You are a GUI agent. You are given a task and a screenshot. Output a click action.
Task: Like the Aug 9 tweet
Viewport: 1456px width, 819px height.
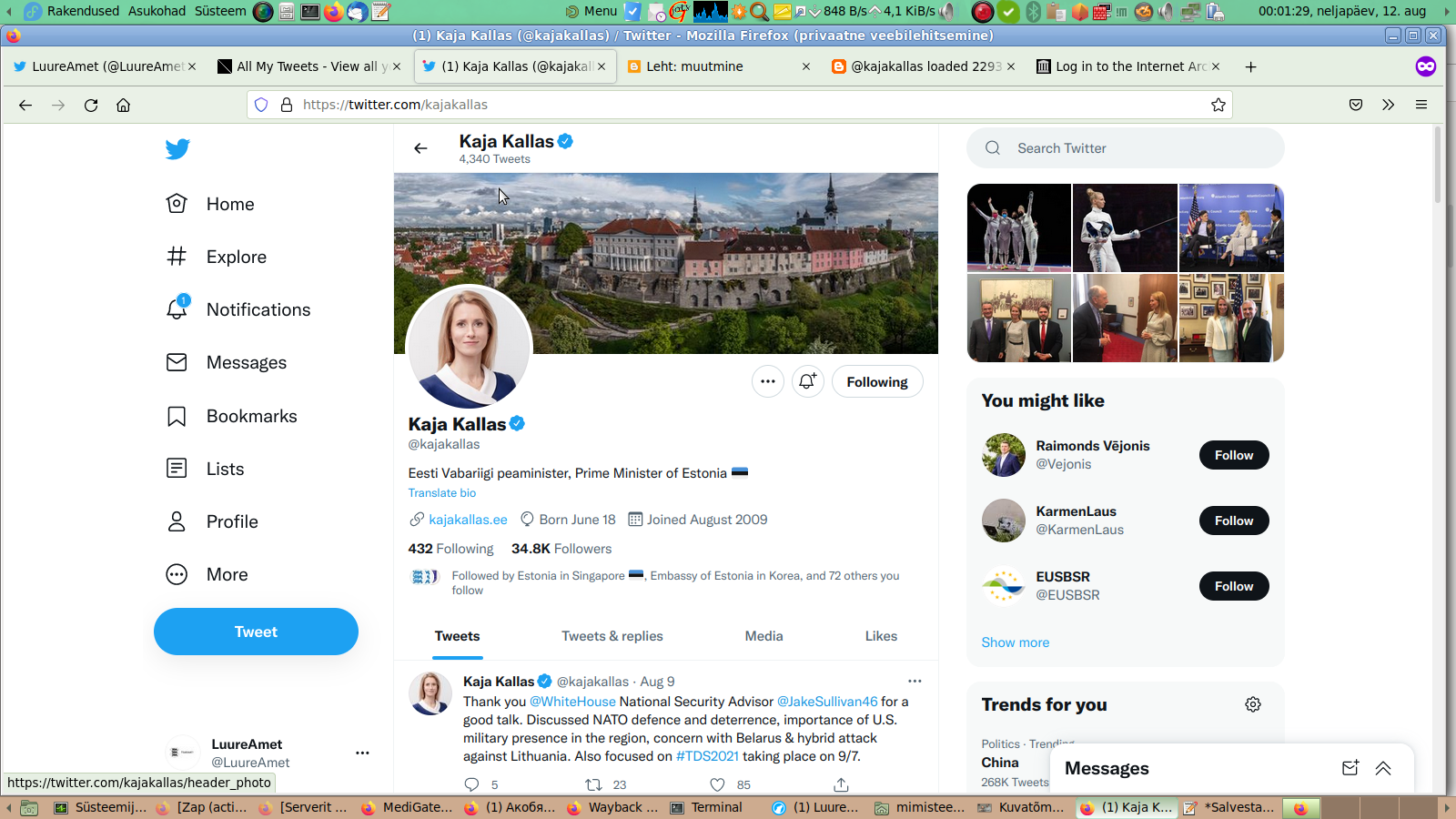pos(717,784)
